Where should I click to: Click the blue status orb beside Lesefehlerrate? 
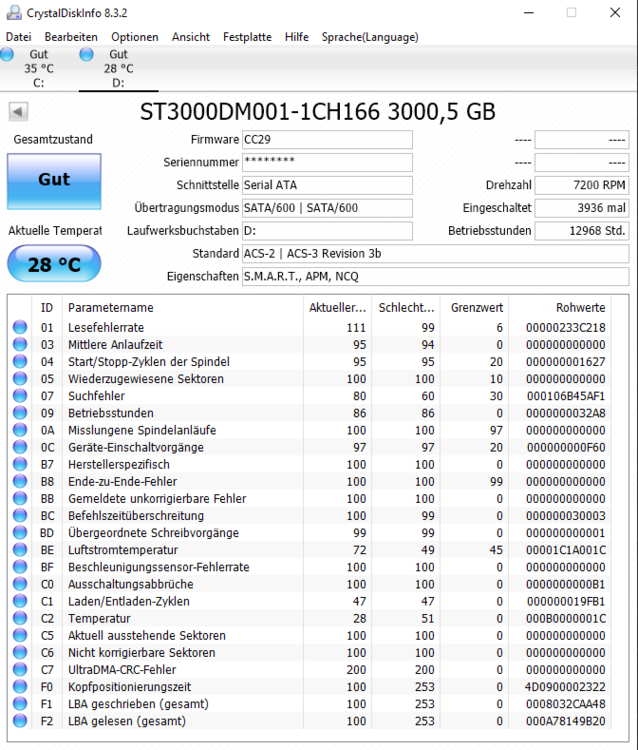pyautogui.click(x=20, y=328)
